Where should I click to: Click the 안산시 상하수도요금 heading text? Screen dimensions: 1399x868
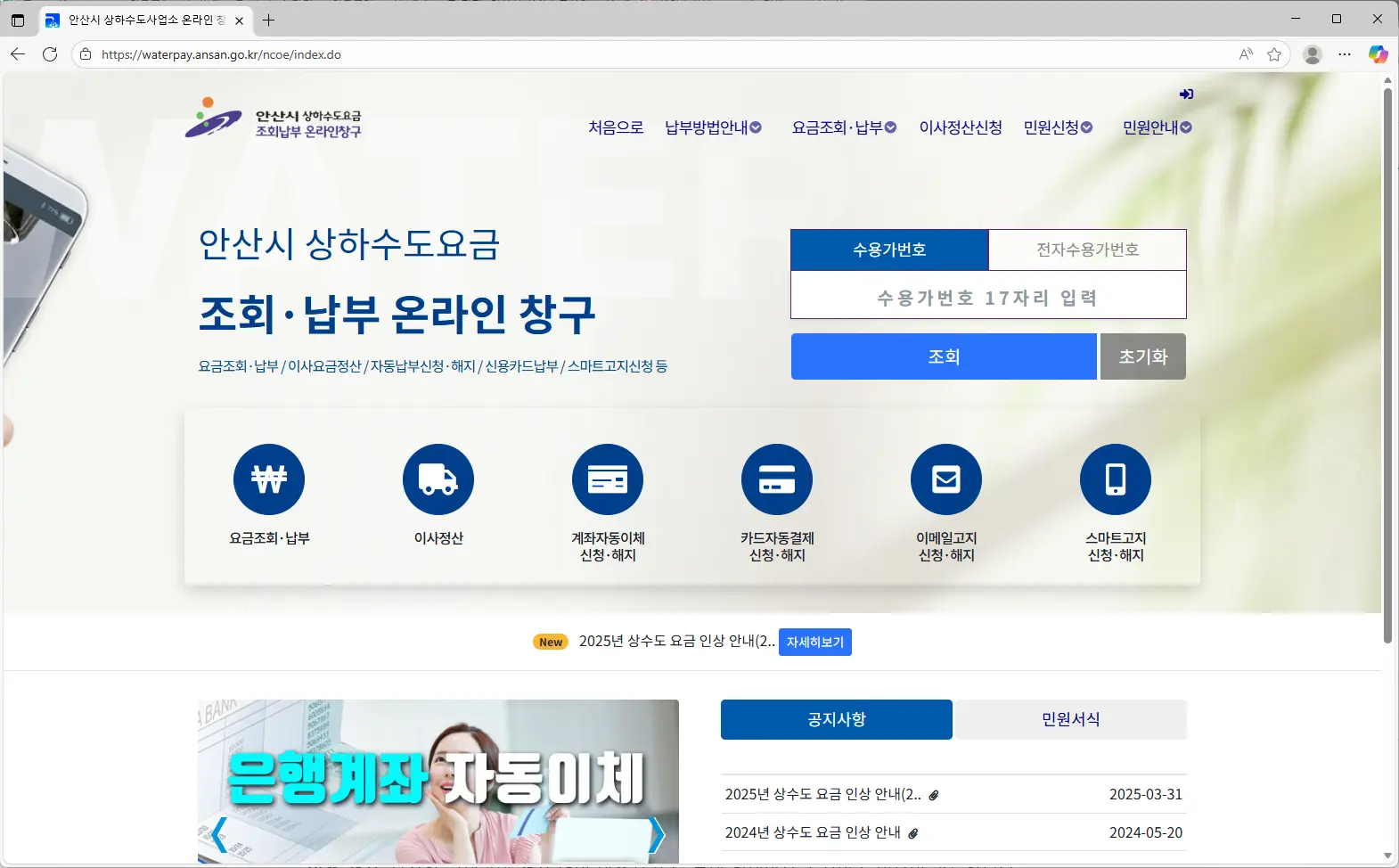[349, 243]
